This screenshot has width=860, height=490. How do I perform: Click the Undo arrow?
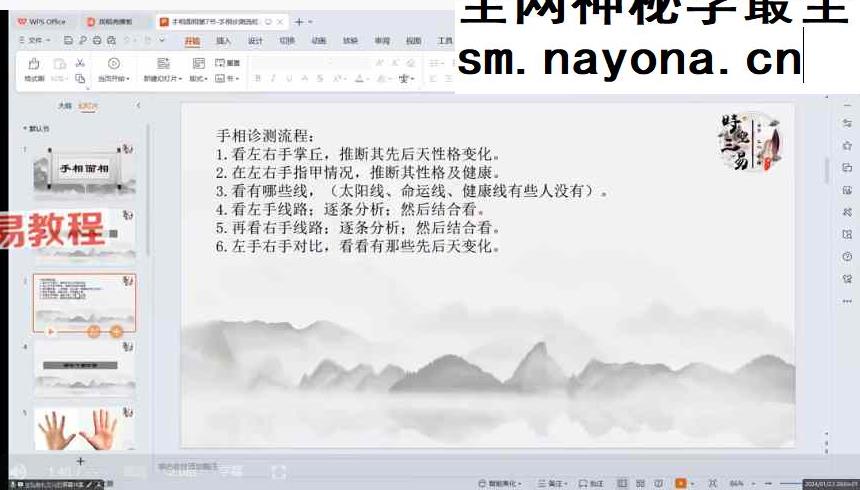128,40
